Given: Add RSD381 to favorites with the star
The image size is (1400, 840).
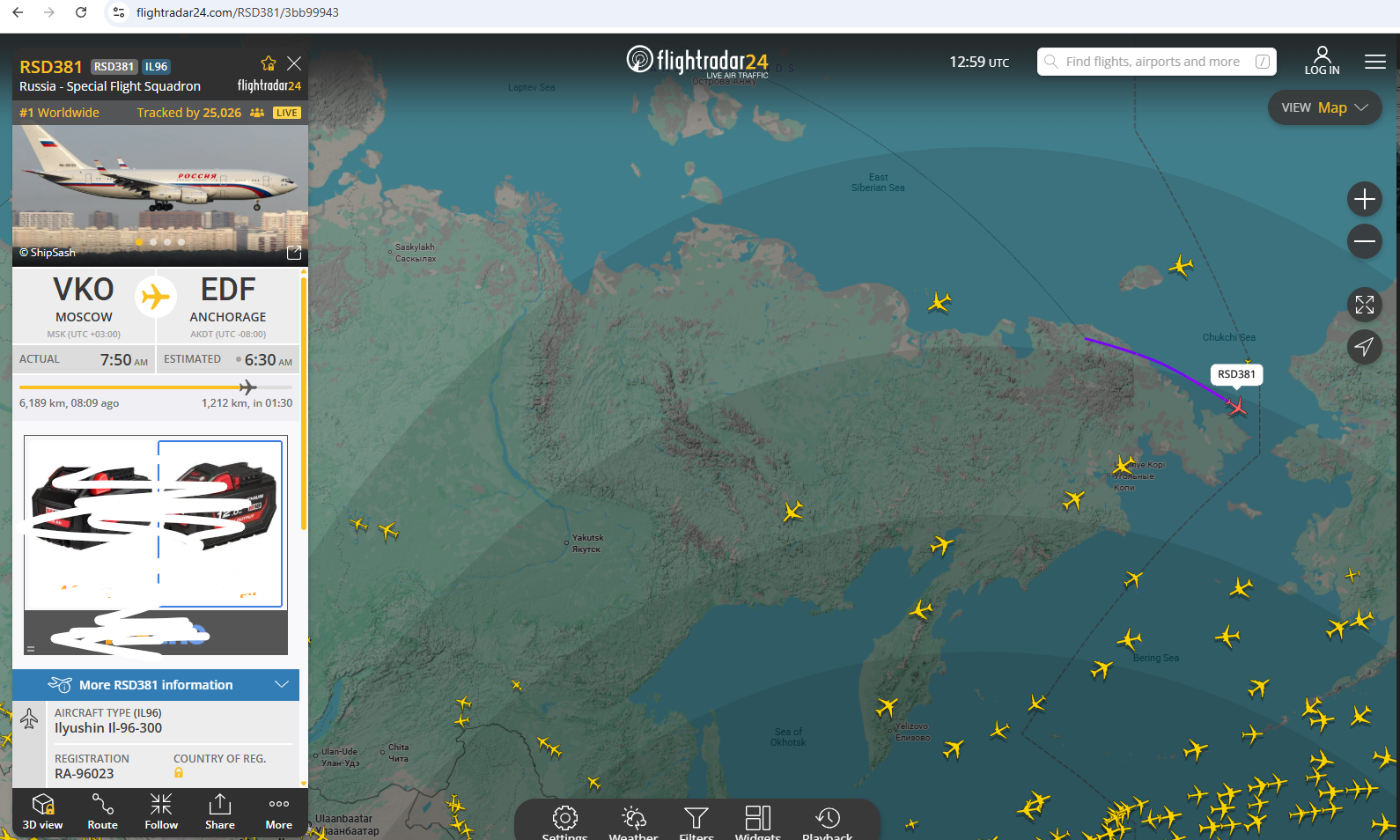Looking at the screenshot, I should coord(269,63).
